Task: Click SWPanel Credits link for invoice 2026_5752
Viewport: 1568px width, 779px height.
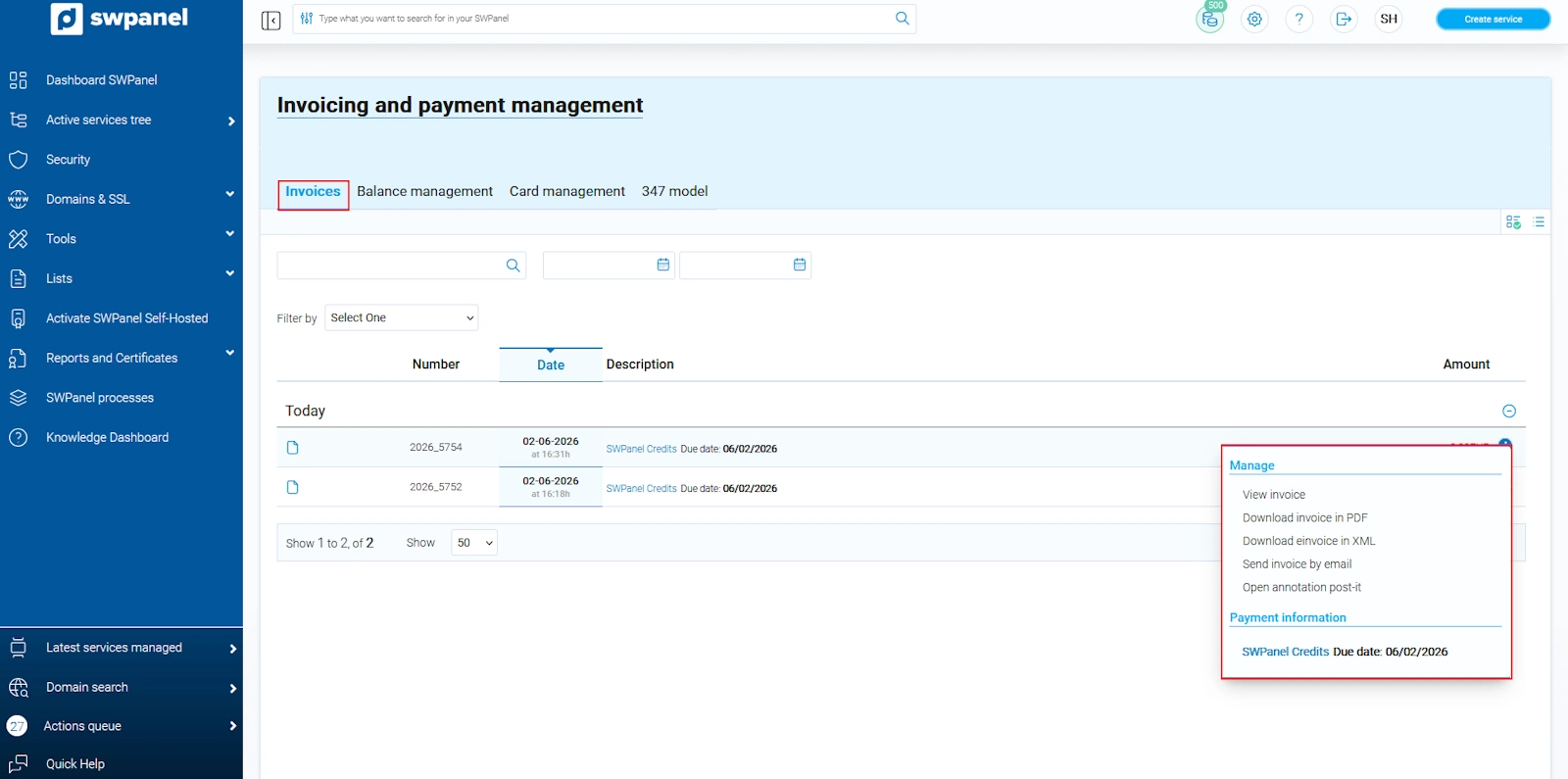Action: click(641, 489)
